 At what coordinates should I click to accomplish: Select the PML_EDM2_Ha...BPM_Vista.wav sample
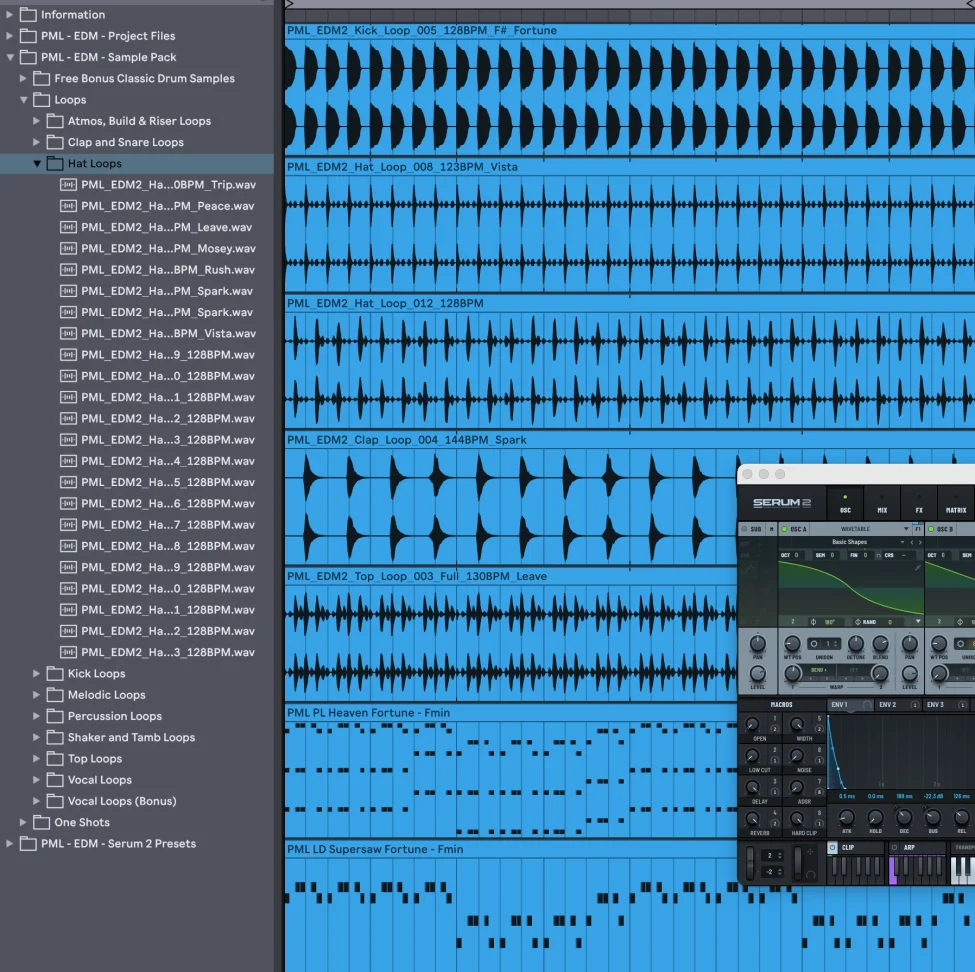[x=158, y=333]
